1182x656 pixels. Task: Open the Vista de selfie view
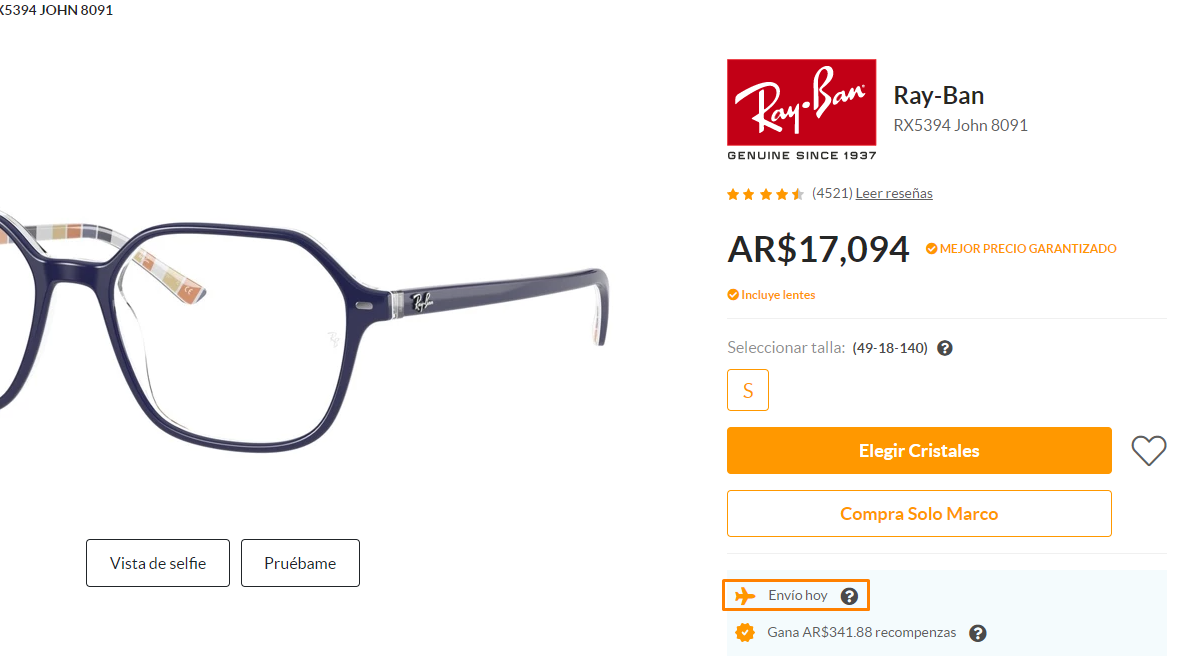click(158, 563)
